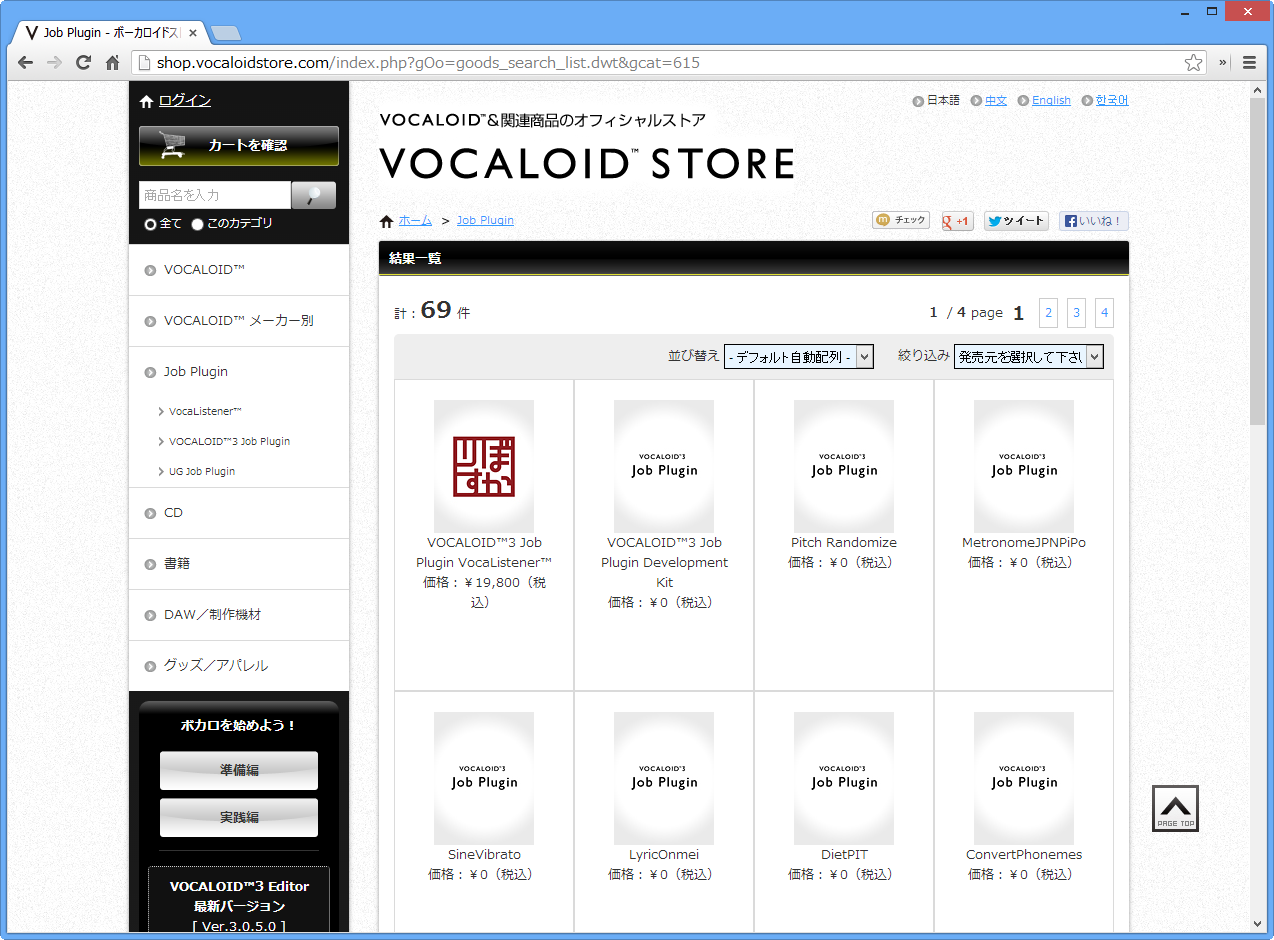This screenshot has width=1274, height=940.
Task: Click the 準備編 button
Action: [x=239, y=771]
